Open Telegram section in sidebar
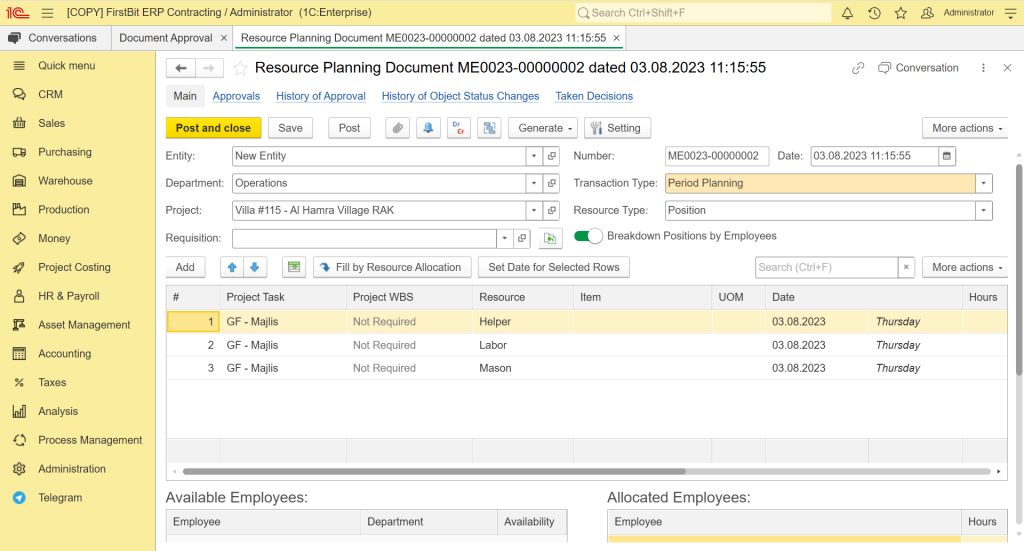Image resolution: width=1024 pixels, height=551 pixels. click(60, 497)
